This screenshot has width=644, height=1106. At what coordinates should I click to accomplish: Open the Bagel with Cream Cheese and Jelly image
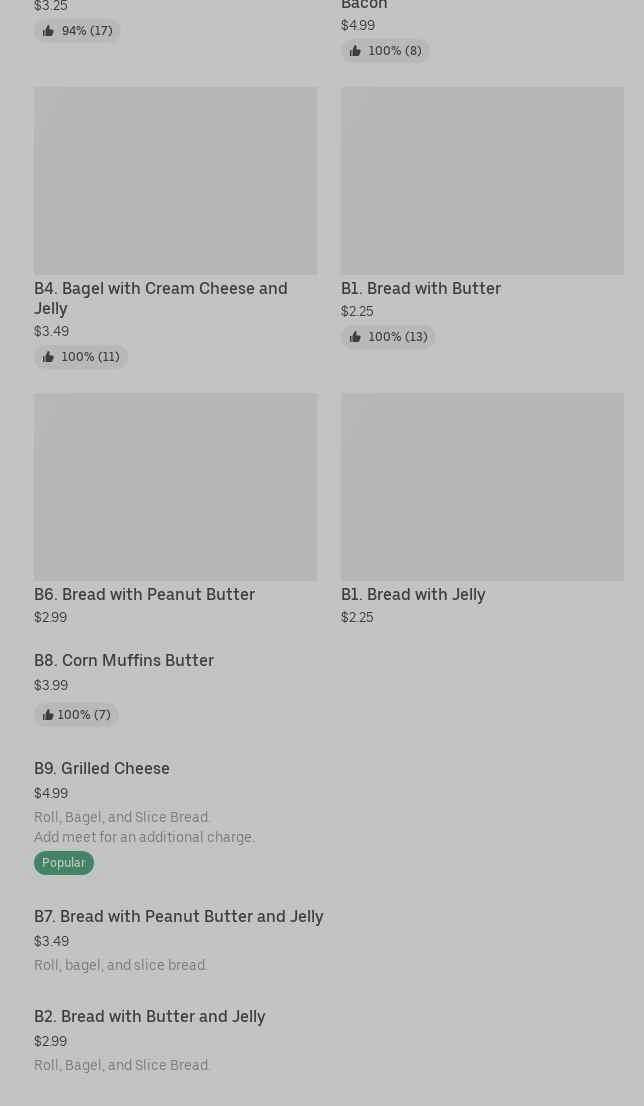click(x=175, y=180)
